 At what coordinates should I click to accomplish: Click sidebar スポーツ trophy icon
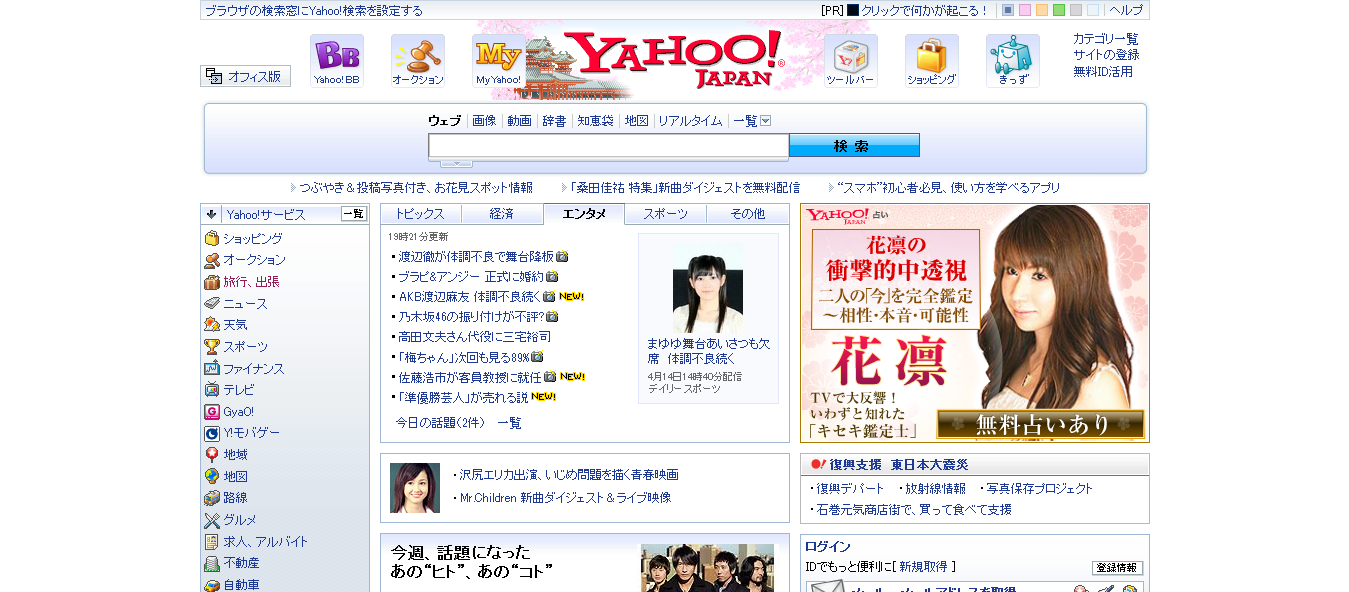[212, 347]
